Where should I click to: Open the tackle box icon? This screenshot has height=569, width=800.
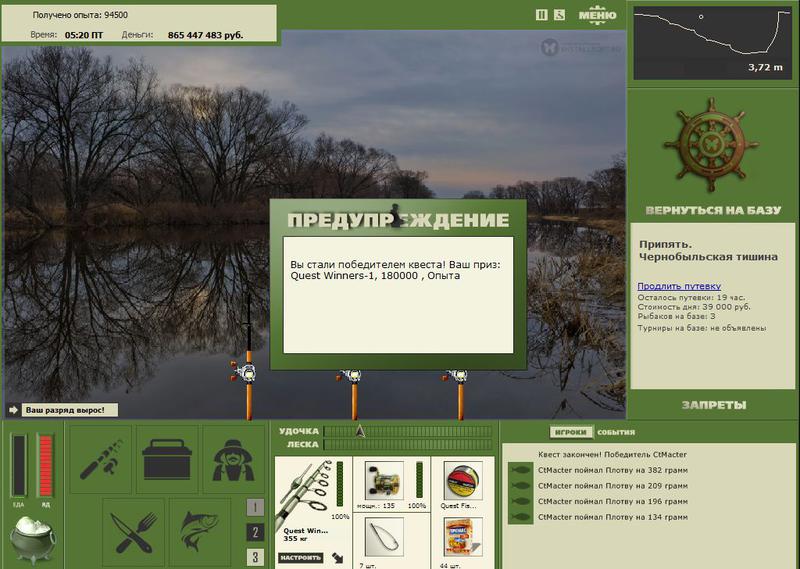tap(167, 459)
